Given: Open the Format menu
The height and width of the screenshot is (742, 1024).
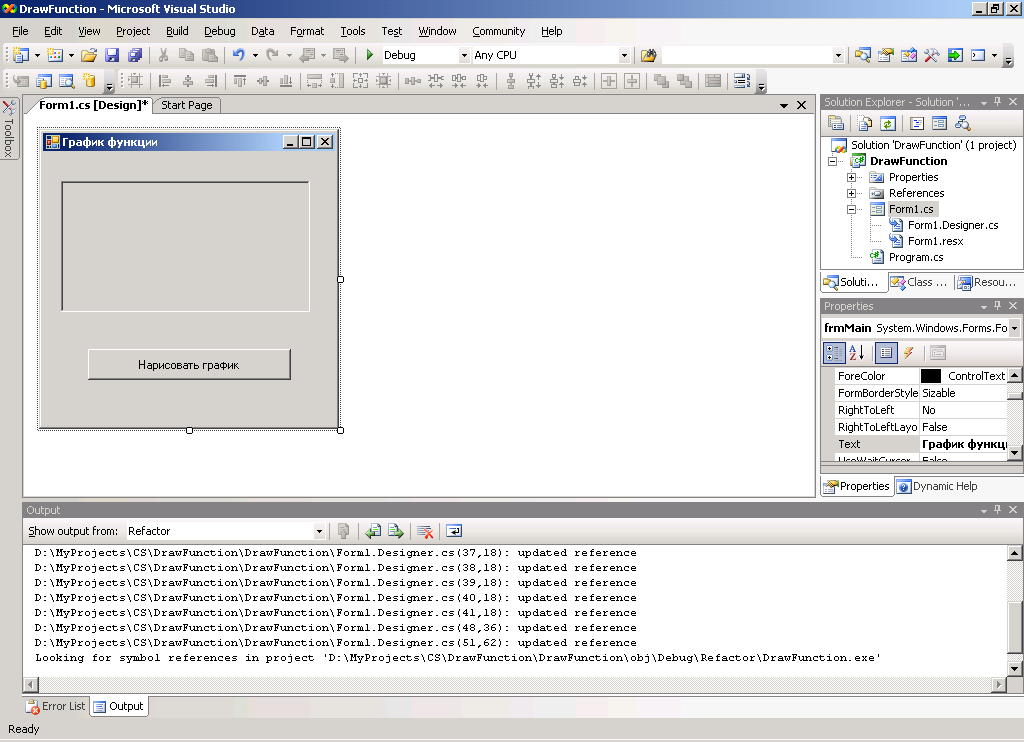Looking at the screenshot, I should [x=307, y=31].
